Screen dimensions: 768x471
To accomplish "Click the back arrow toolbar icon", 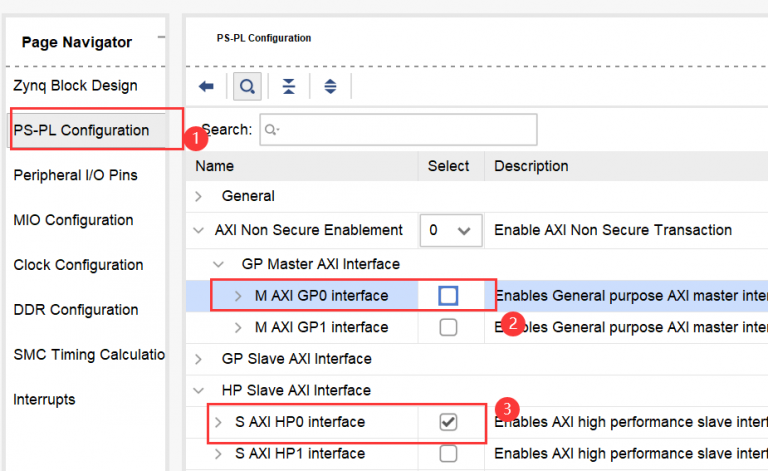I will click(x=207, y=87).
